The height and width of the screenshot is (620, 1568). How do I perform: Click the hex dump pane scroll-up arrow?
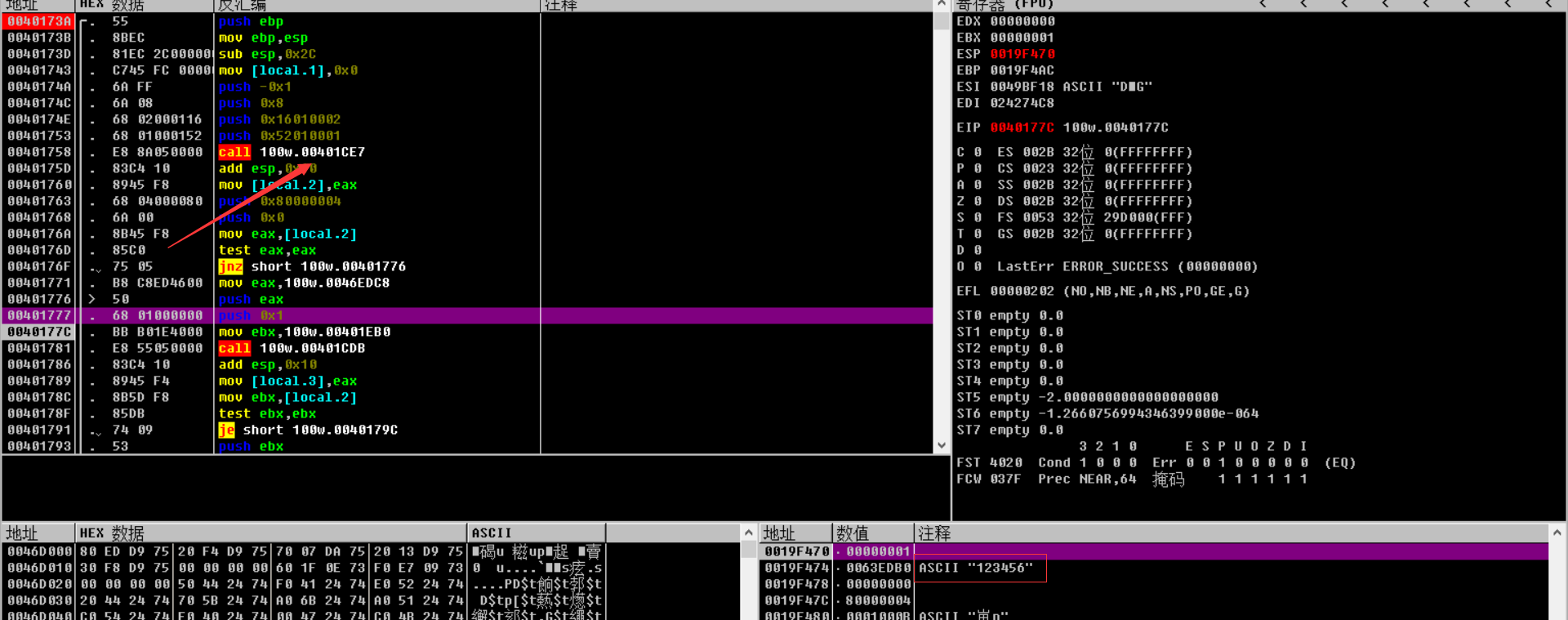pos(748,533)
